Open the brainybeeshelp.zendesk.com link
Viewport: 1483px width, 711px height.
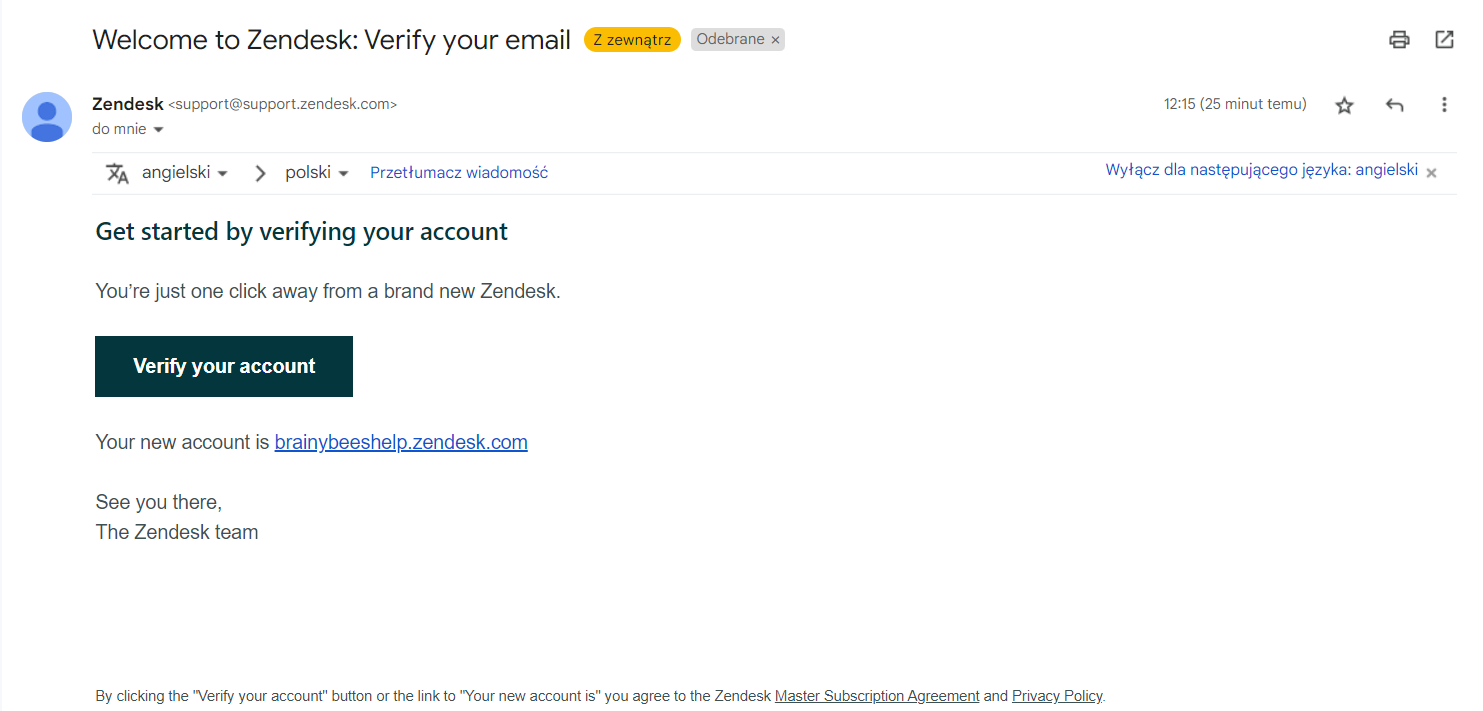click(401, 442)
